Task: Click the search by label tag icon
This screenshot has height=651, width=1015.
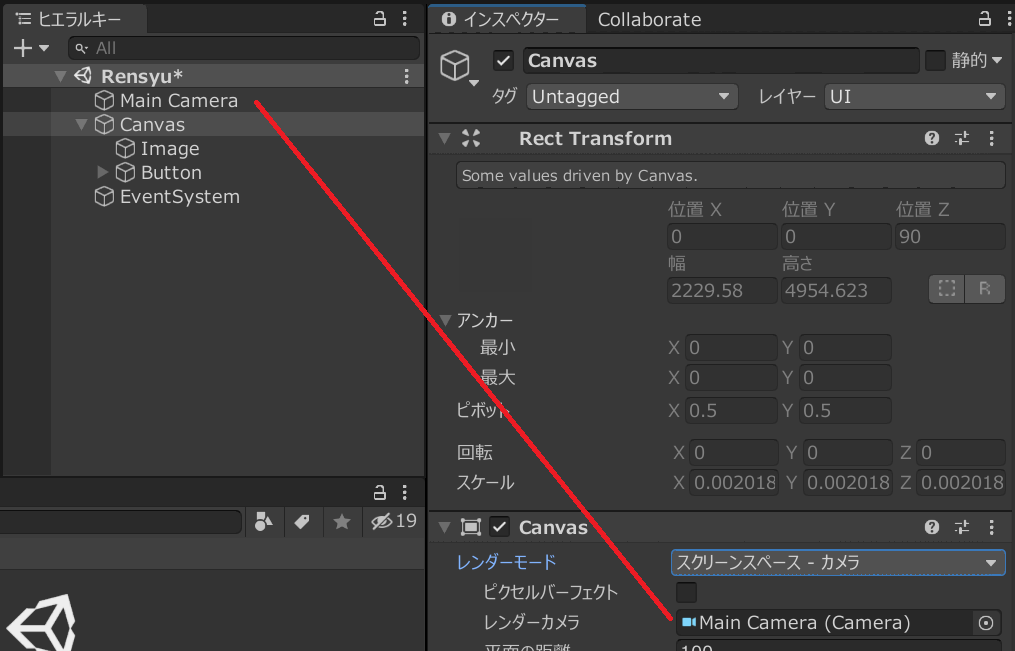Action: pos(302,521)
